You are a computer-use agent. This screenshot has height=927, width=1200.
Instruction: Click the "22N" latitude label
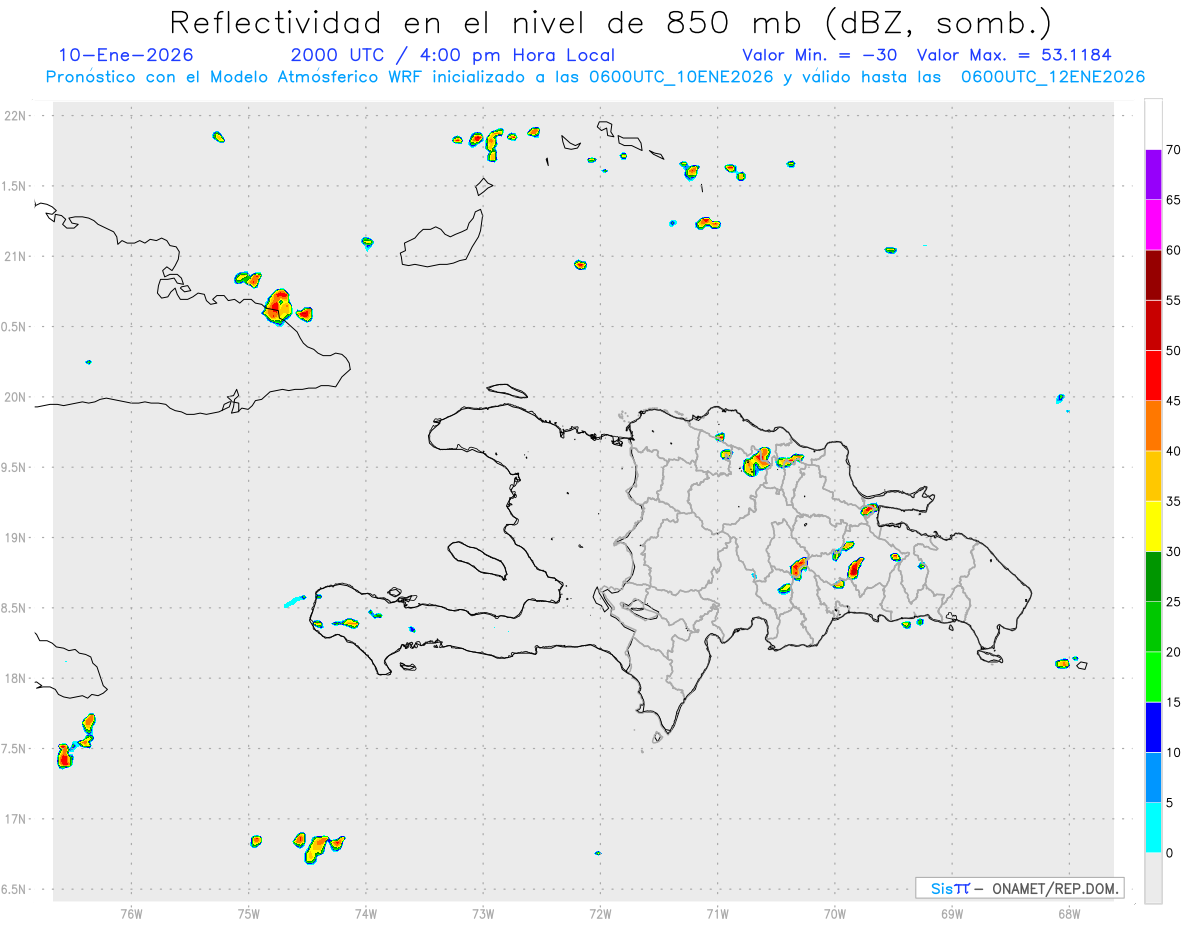coord(17,116)
